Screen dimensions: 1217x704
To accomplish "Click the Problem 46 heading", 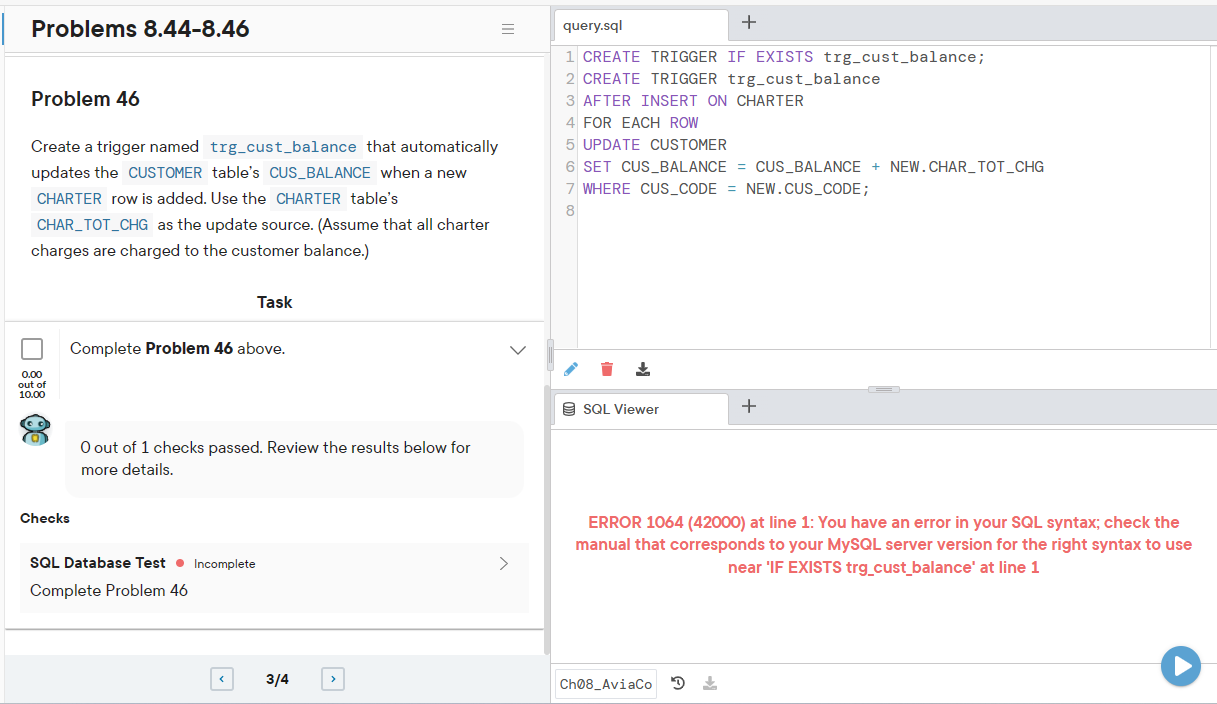I will pos(86,99).
